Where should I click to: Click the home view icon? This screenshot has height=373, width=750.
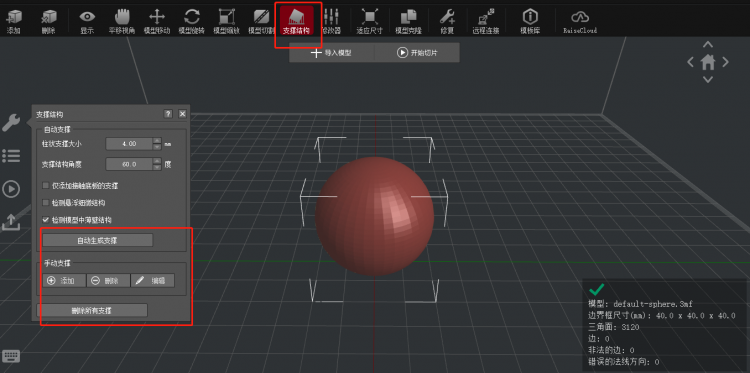point(708,62)
